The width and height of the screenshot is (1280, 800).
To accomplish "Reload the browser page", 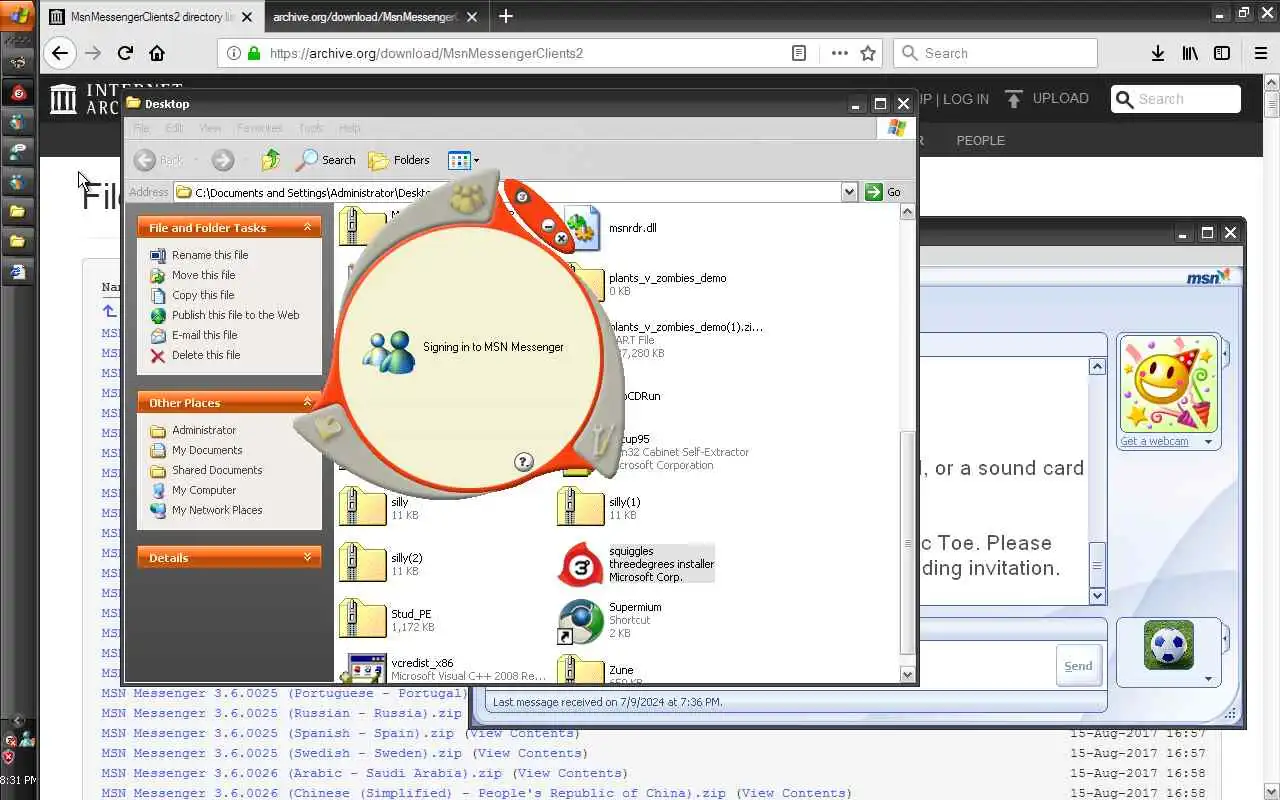I will (x=125, y=53).
